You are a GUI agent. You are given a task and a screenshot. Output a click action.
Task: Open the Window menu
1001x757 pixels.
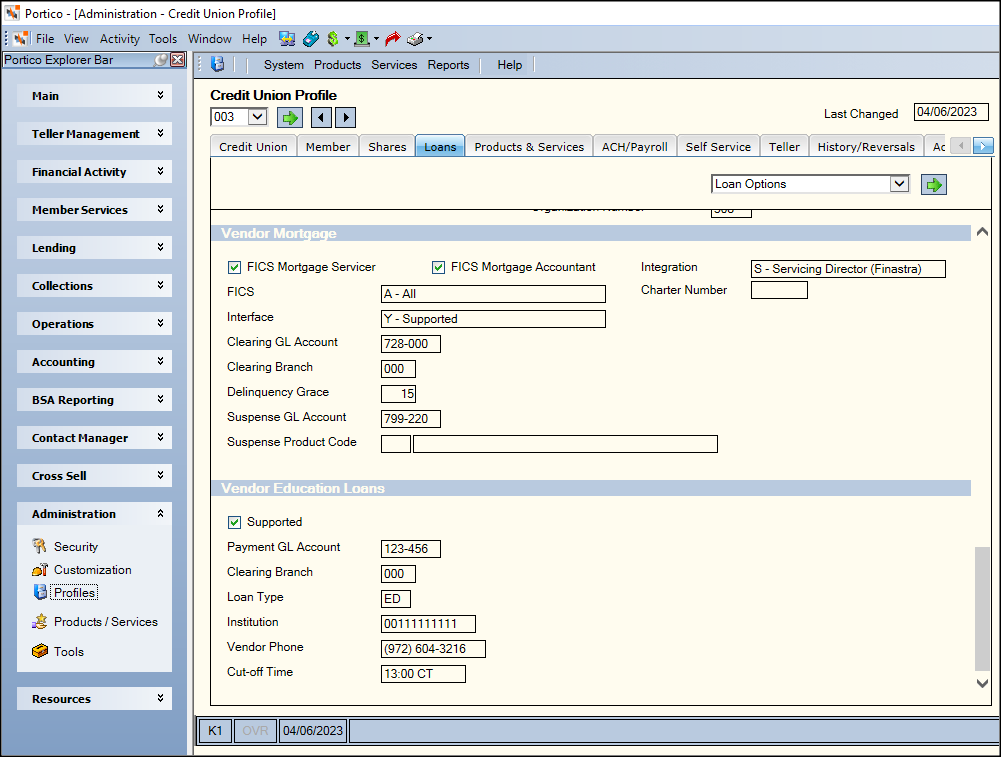pos(209,39)
